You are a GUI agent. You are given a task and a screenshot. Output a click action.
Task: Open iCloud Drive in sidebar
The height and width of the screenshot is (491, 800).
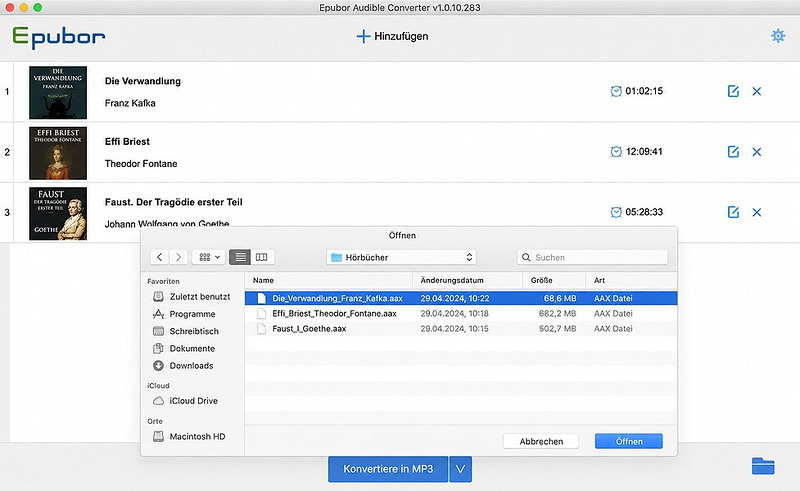tap(186, 401)
